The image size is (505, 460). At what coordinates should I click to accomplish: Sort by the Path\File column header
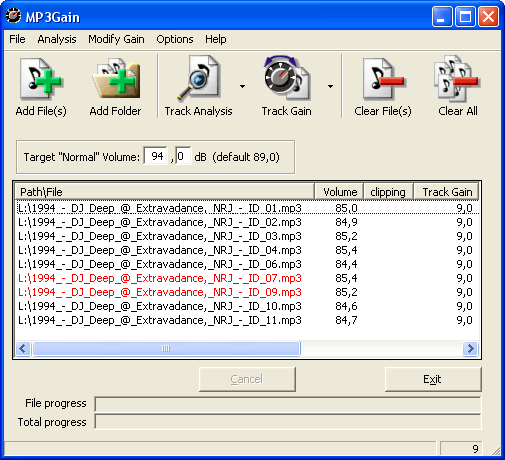pos(165,192)
